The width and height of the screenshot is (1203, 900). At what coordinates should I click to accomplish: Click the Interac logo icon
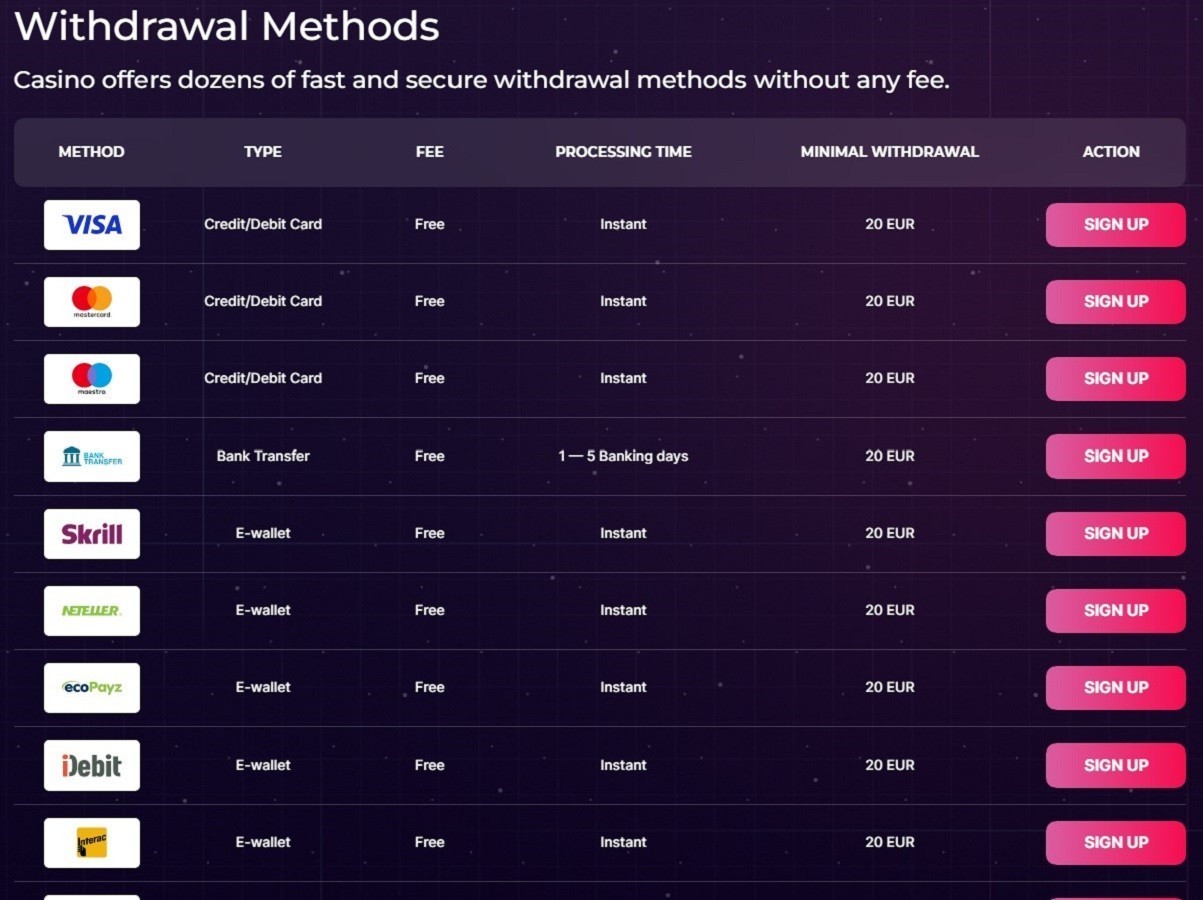pyautogui.click(x=92, y=843)
